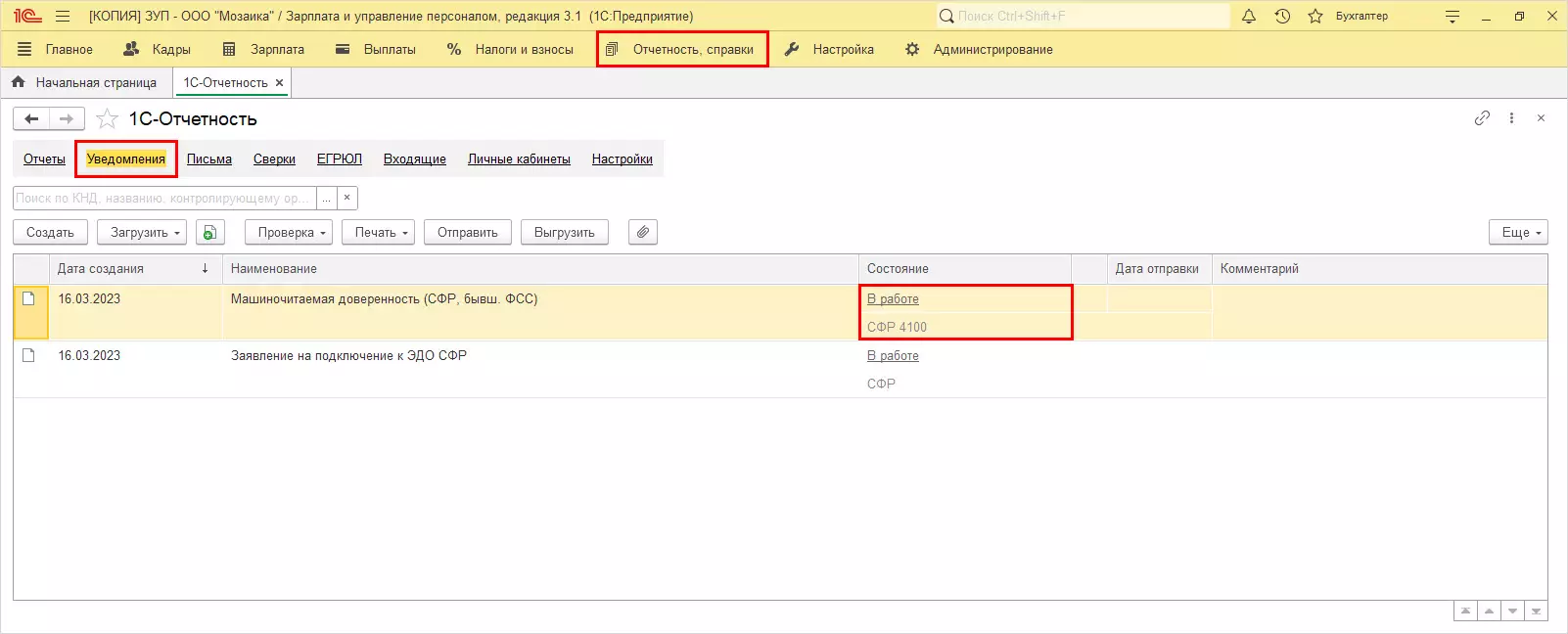Switch to the Сверки tab
Viewport: 1568px width, 634px height.
pyautogui.click(x=274, y=158)
